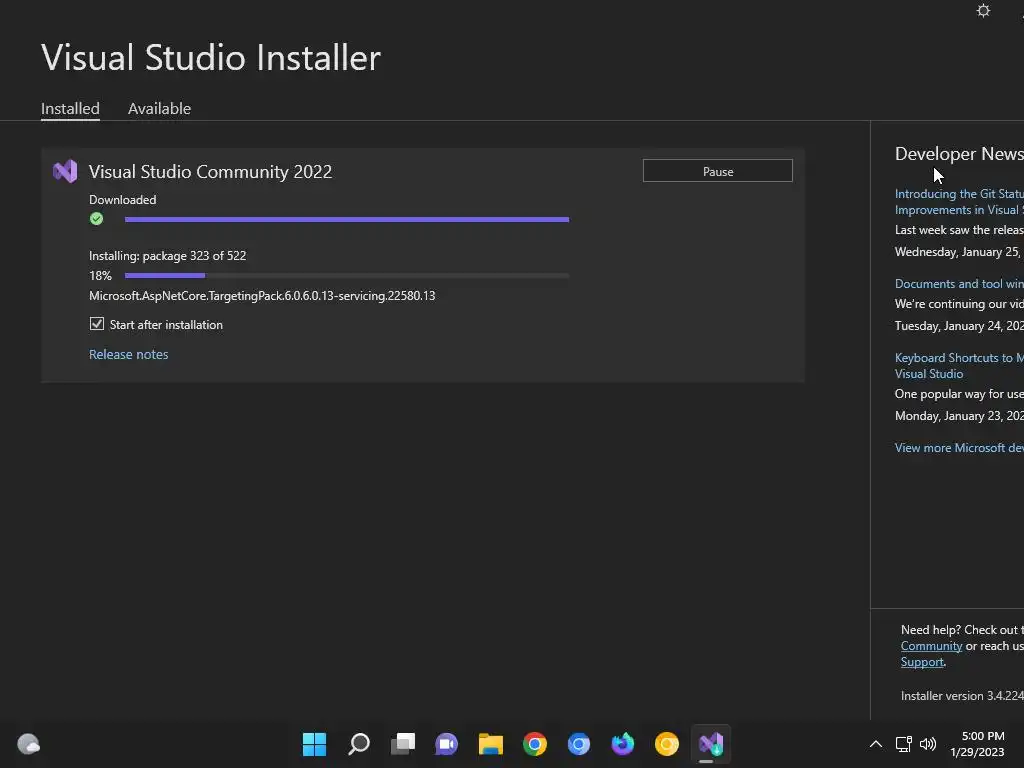Open the Git Status improvements news article
The image size is (1024, 768).
click(959, 202)
